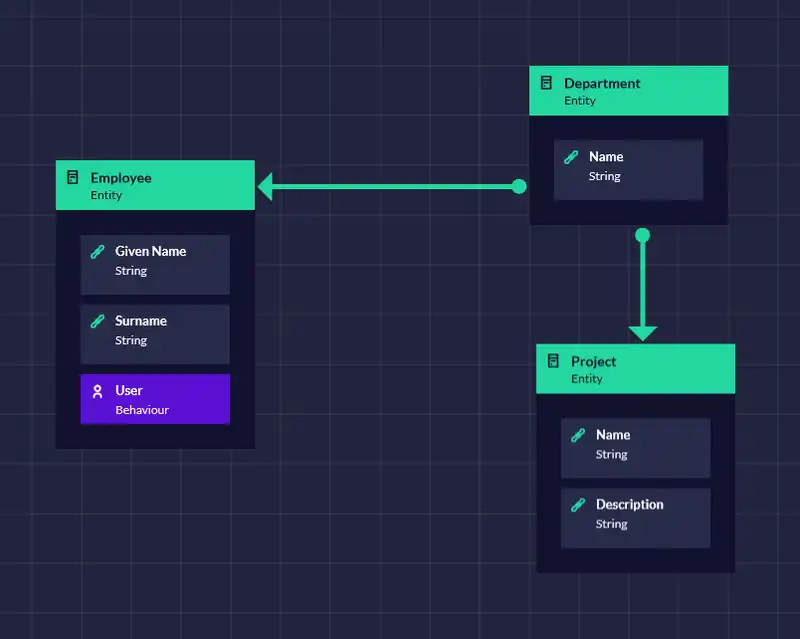Screen dimensions: 800x639
Task: Select the Employee entity header title
Action: tap(121, 178)
